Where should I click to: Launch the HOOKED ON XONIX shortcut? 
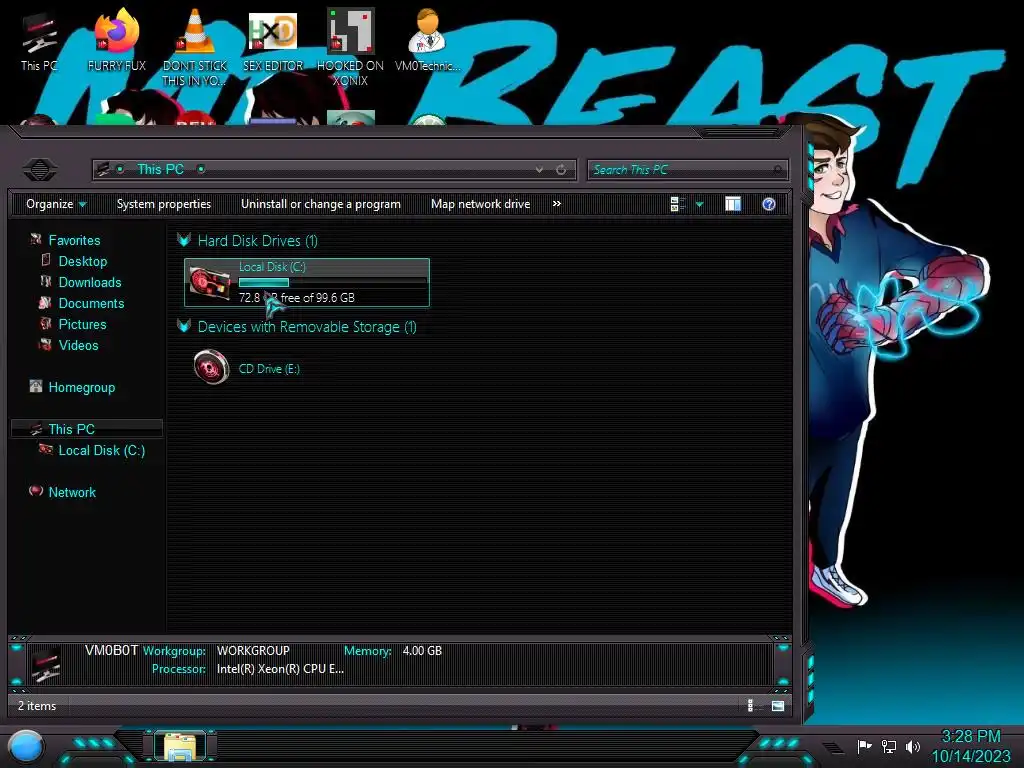tap(351, 47)
